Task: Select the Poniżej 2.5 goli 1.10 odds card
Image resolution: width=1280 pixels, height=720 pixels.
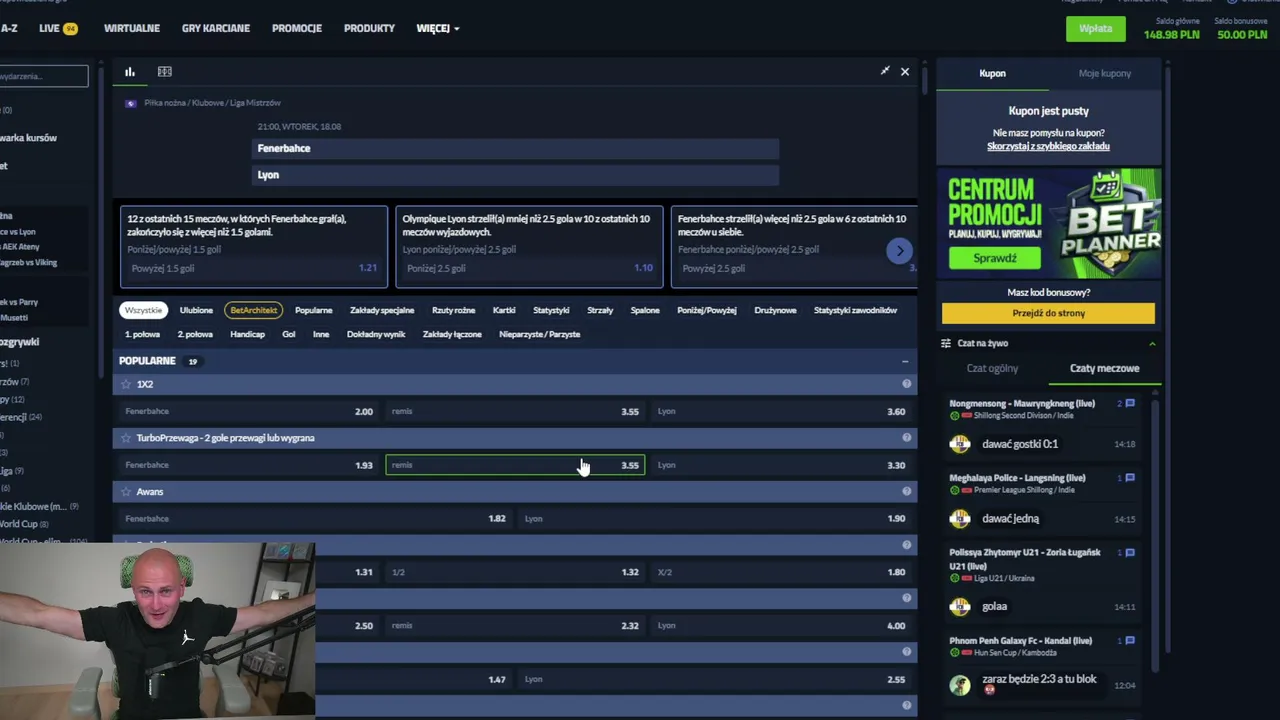Action: 529,246
